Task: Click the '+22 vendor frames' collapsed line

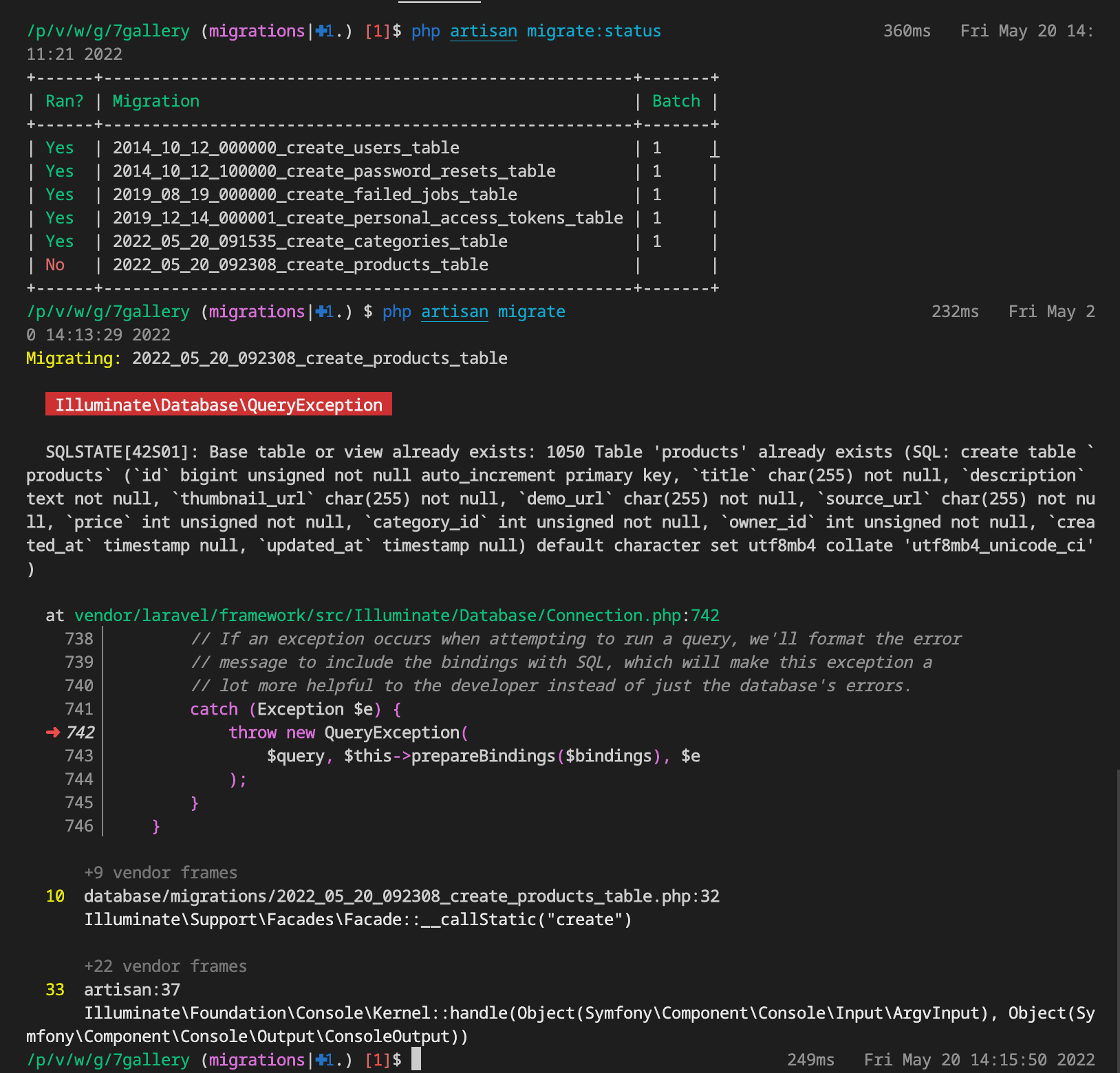Action: (x=165, y=966)
